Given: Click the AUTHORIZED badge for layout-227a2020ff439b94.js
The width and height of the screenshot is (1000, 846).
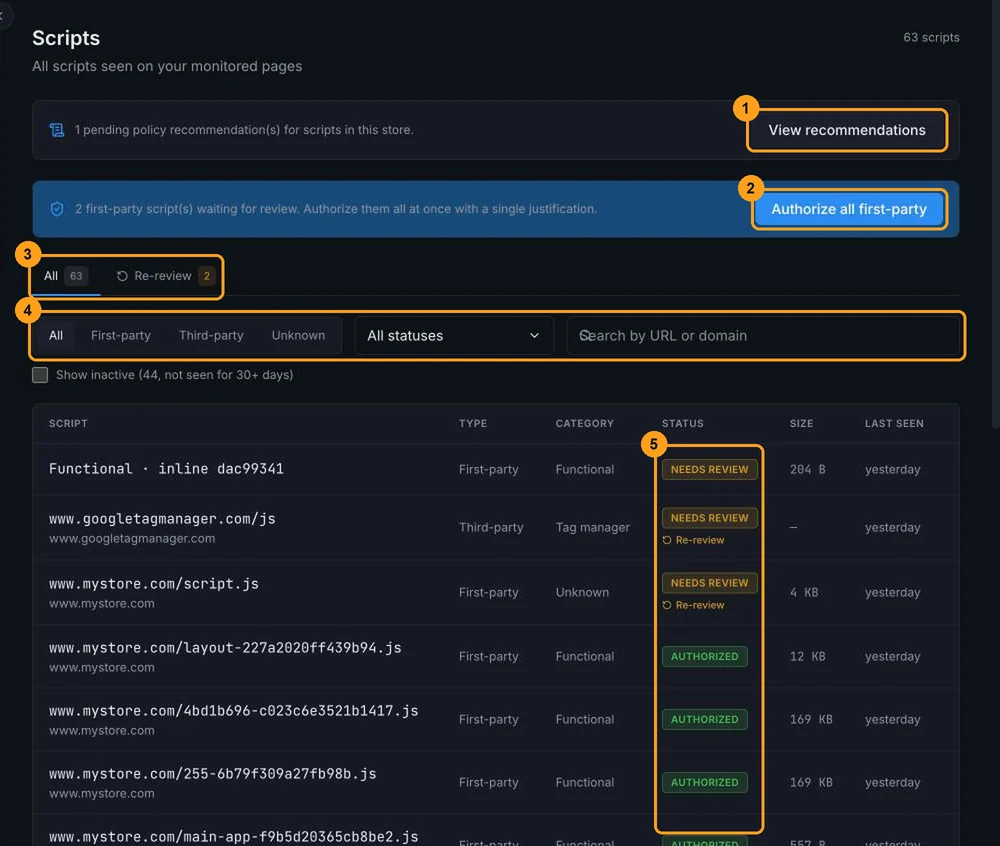Looking at the screenshot, I should [704, 656].
